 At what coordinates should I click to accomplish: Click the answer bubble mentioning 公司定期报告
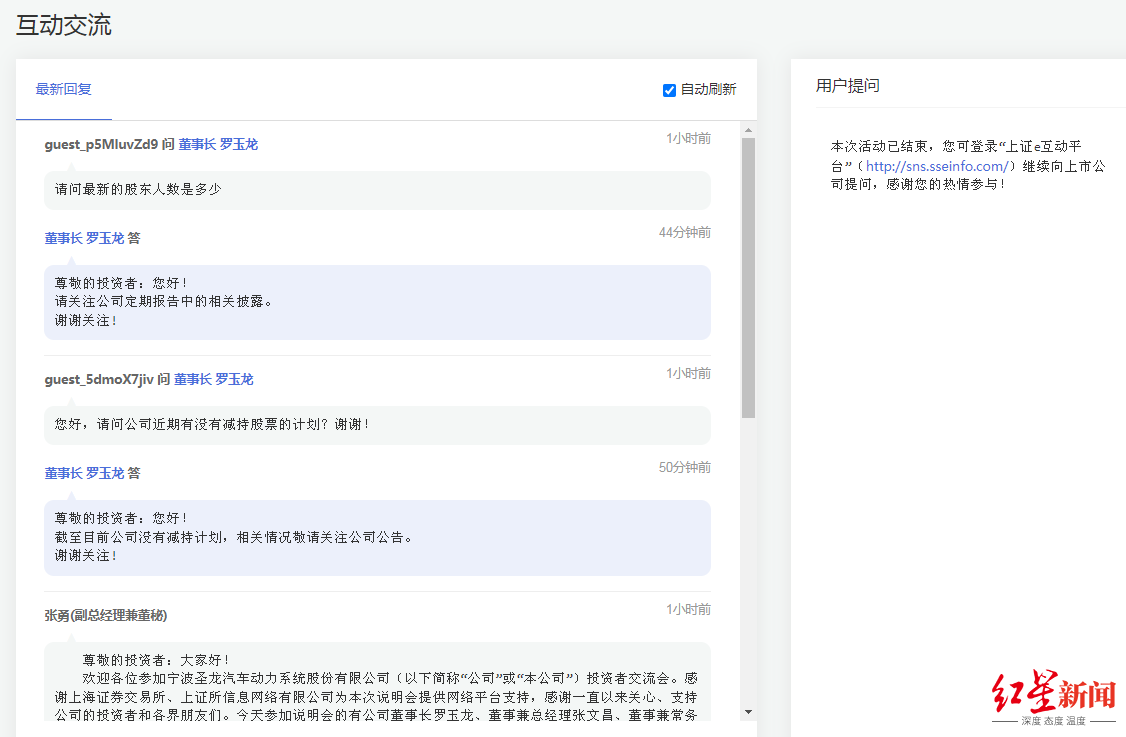tap(377, 301)
